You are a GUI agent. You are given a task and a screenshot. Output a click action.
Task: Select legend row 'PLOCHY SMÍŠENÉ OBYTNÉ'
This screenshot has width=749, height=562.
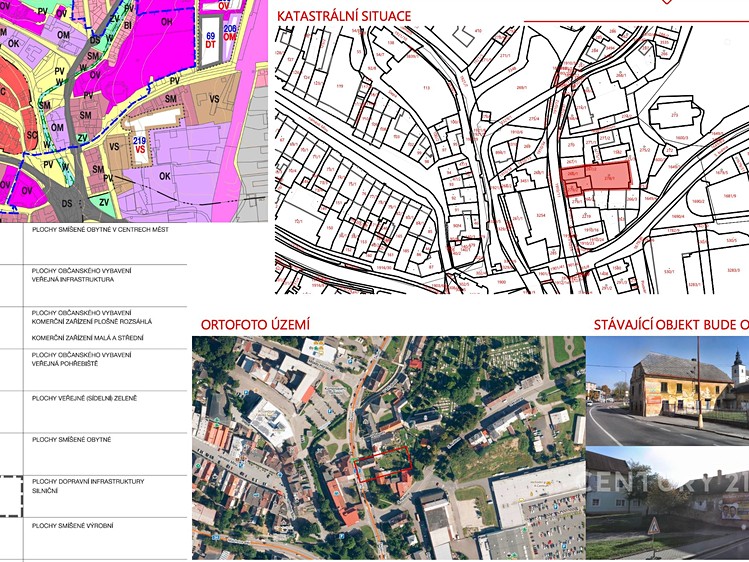coord(72,440)
